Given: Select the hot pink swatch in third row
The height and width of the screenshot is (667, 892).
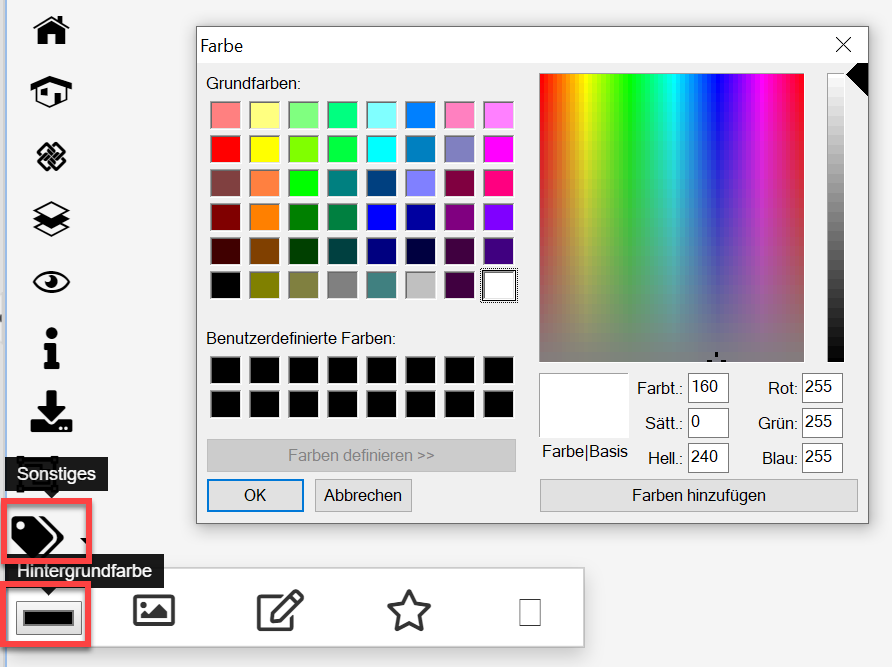Looking at the screenshot, I should pos(498,183).
